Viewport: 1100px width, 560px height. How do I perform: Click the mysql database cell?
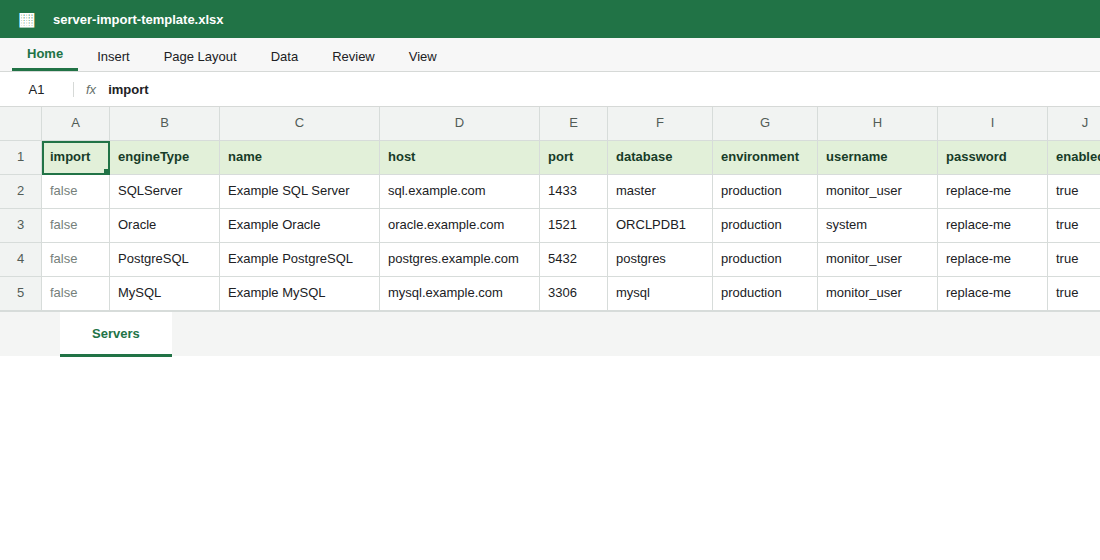point(659,293)
